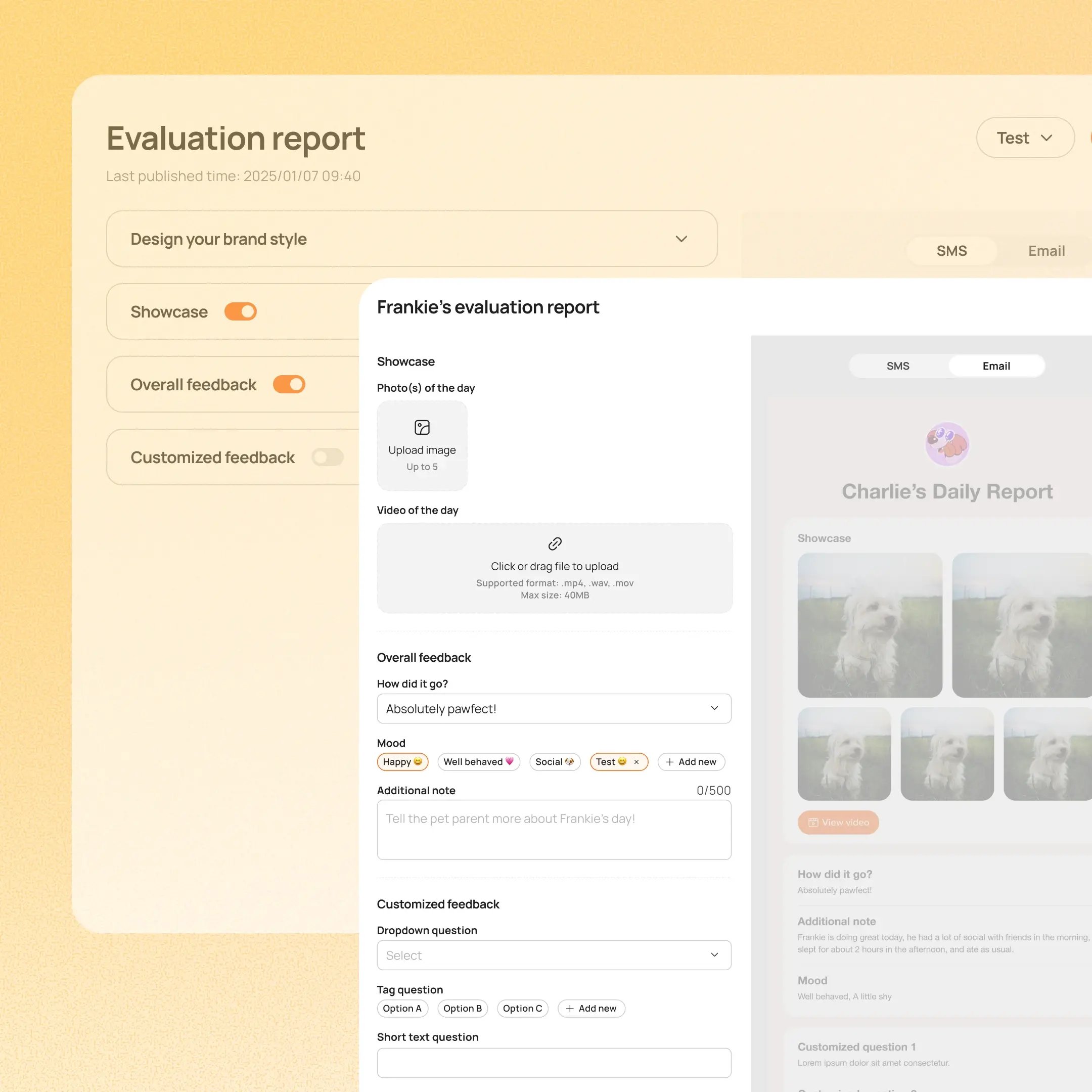Click the Test mood tag label
This screenshot has height=1092, width=1092.
605,762
